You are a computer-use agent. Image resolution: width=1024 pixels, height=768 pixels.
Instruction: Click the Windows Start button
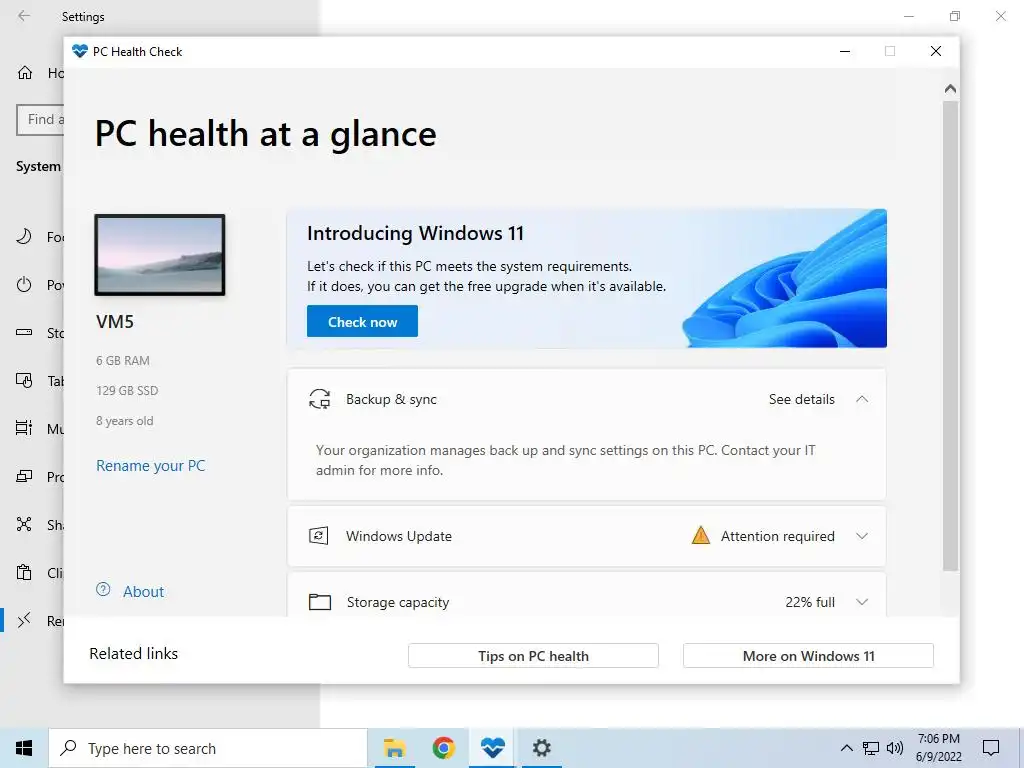click(24, 748)
